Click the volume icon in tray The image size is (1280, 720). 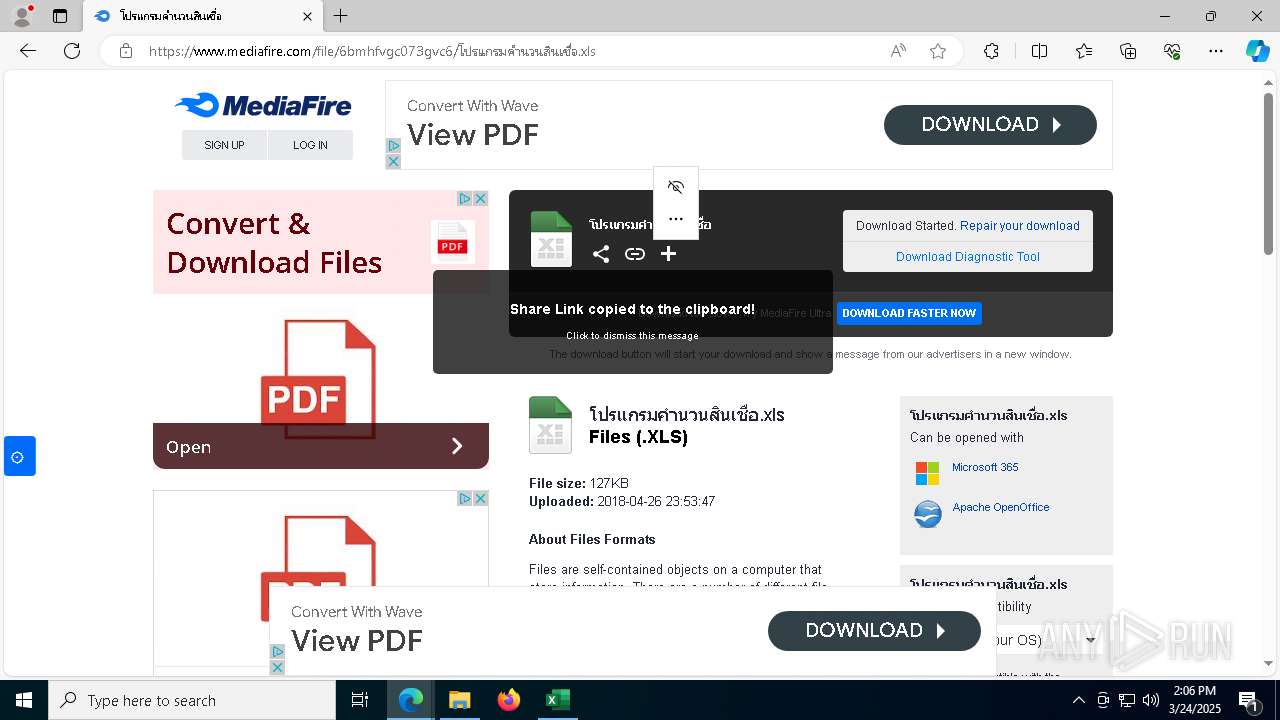coord(1150,700)
